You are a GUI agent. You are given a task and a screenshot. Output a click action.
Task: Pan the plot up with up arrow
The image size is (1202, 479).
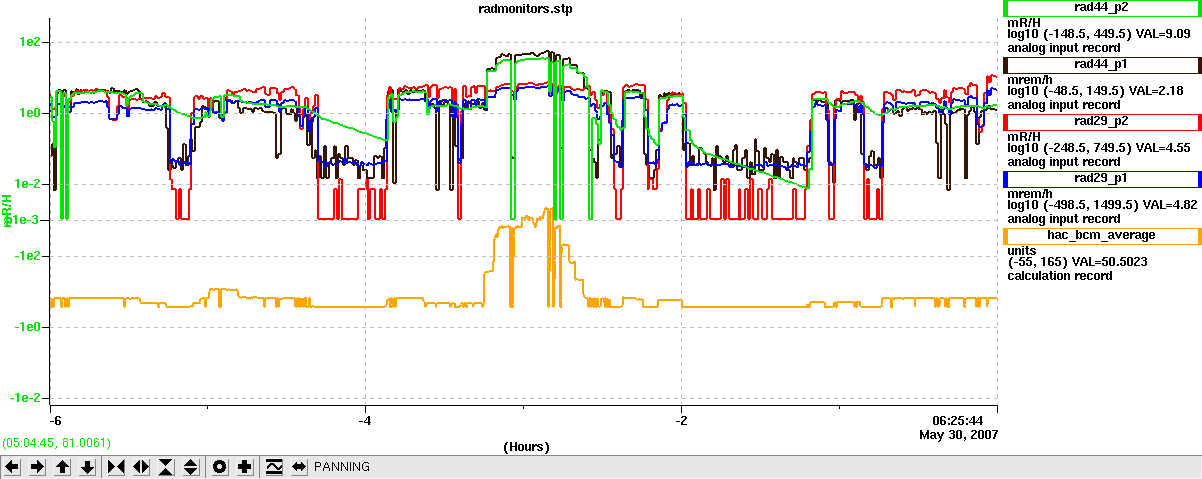coord(63,467)
